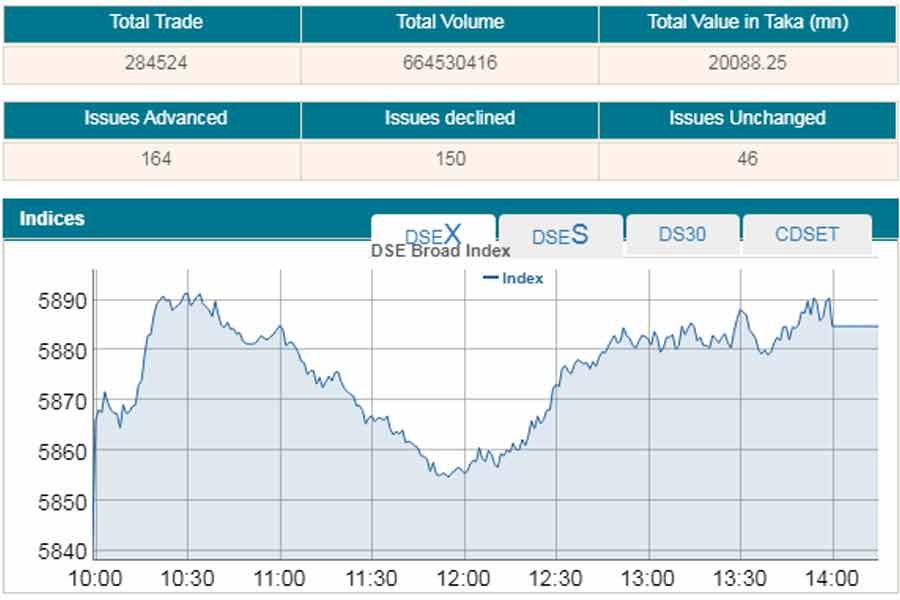Click the 20088.25 total value cell
Screen dimensions: 900x600
click(x=746, y=63)
